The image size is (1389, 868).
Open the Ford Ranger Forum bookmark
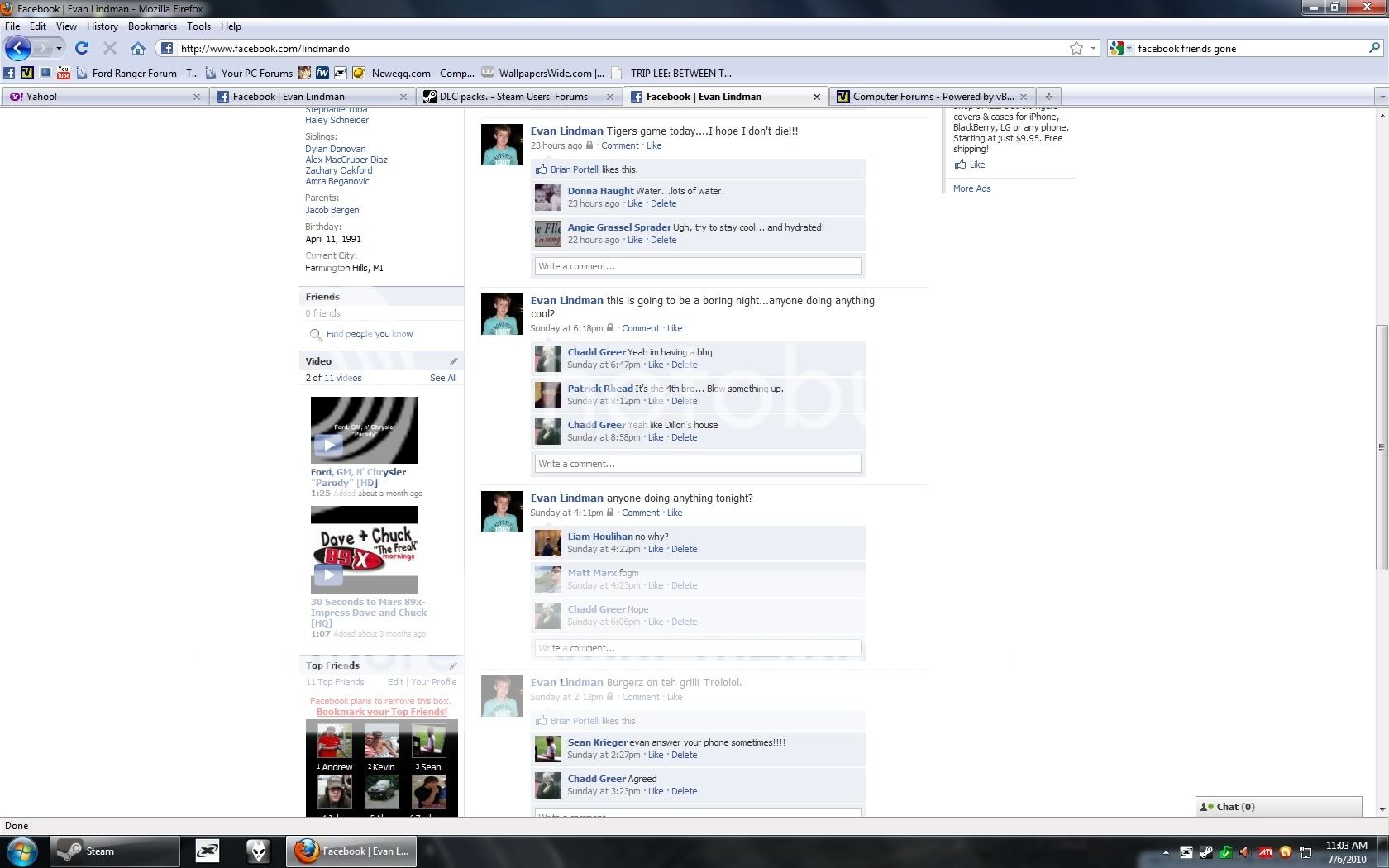click(138, 73)
